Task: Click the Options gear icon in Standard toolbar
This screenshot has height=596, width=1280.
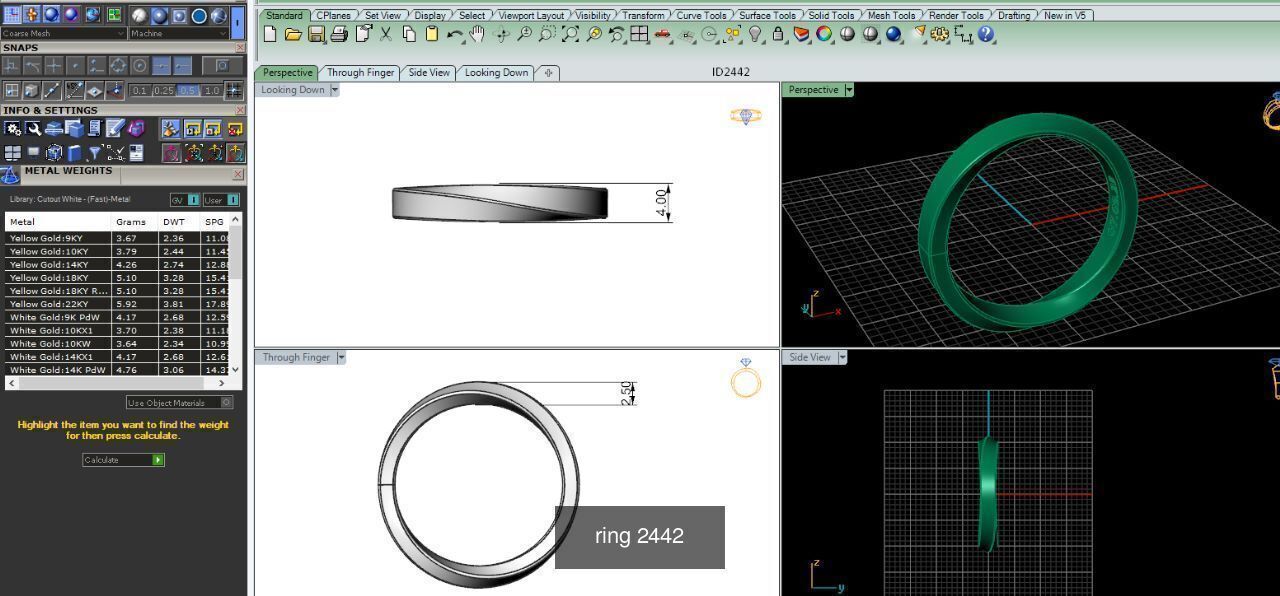Action: pyautogui.click(x=940, y=34)
